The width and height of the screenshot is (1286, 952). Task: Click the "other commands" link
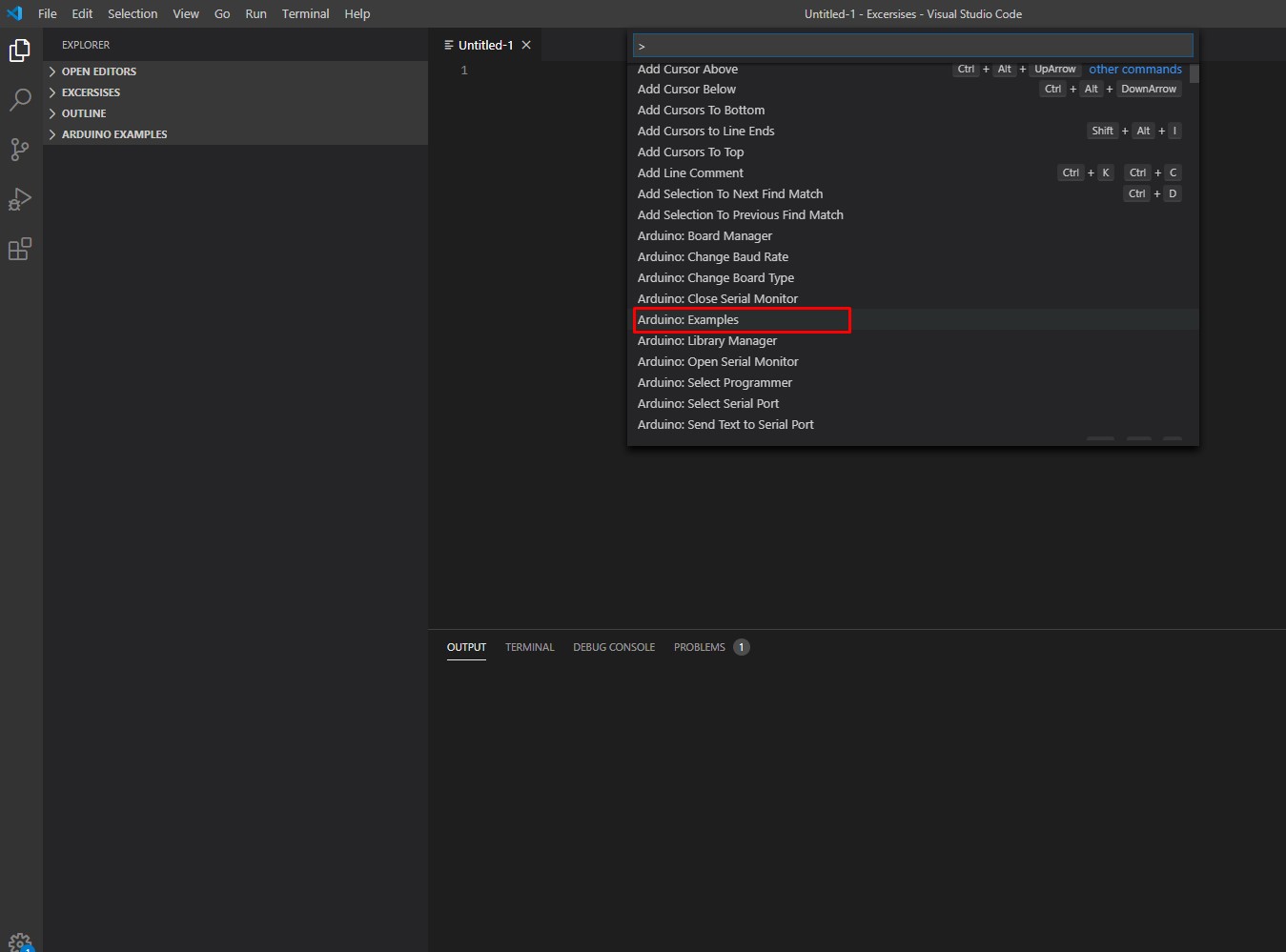tap(1134, 69)
